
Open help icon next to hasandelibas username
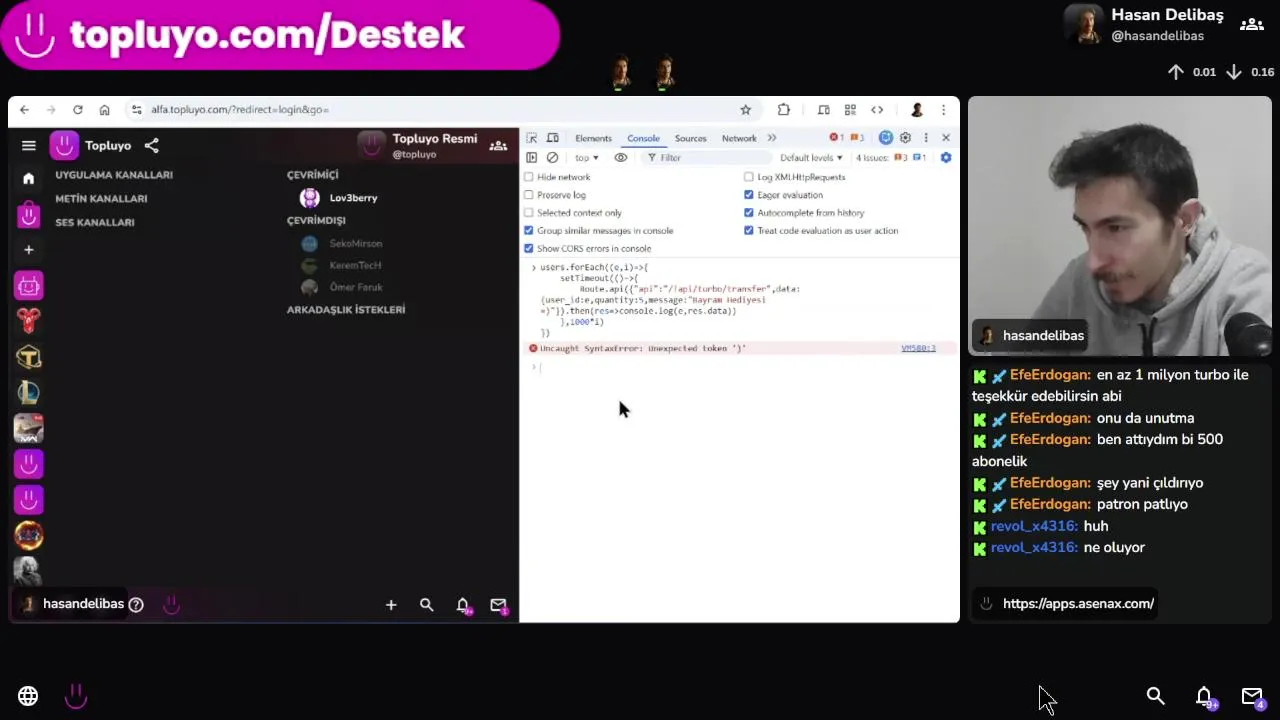click(x=136, y=604)
